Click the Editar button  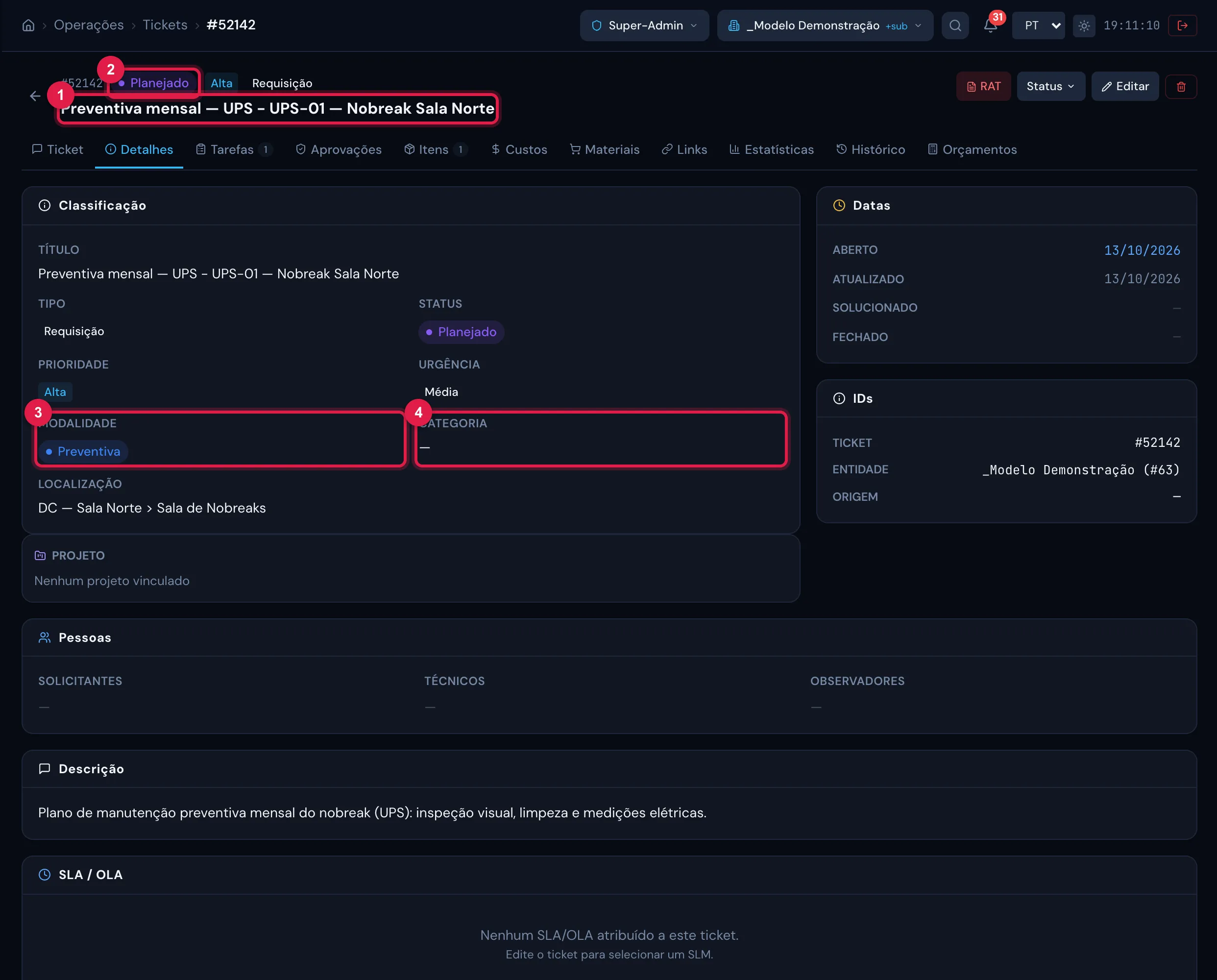click(x=1125, y=86)
